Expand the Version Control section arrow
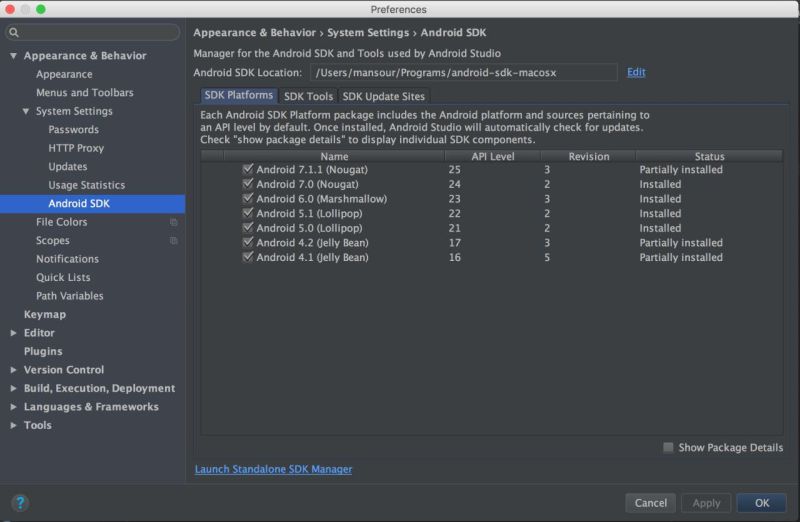 click(13, 369)
